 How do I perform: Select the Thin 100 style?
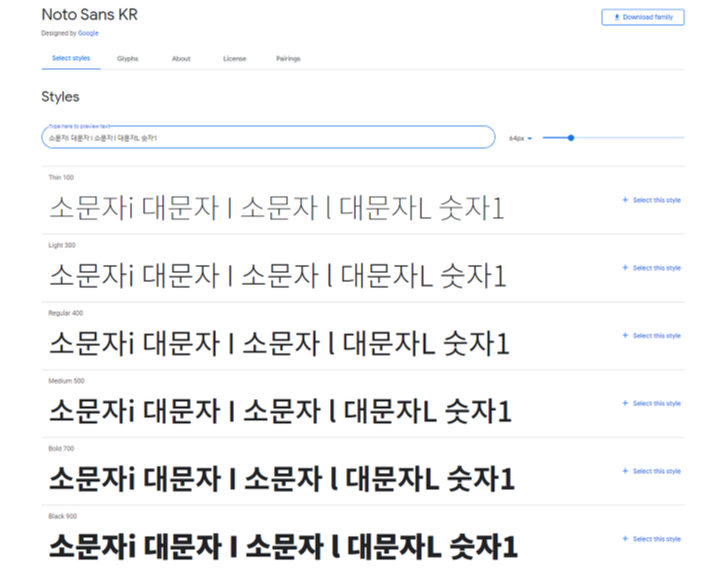coord(652,200)
